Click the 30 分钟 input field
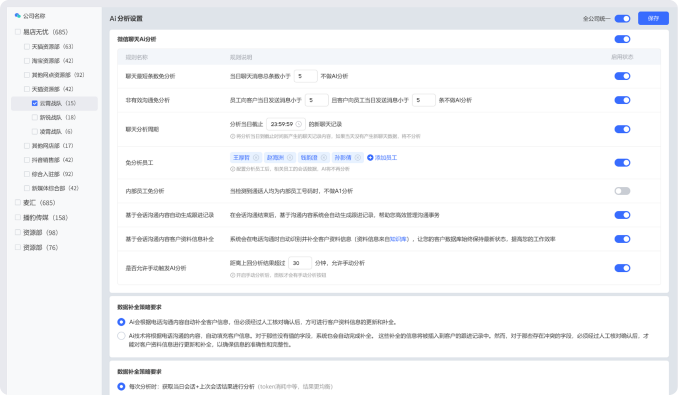Image resolution: width=678 pixels, height=395 pixels. 300,263
